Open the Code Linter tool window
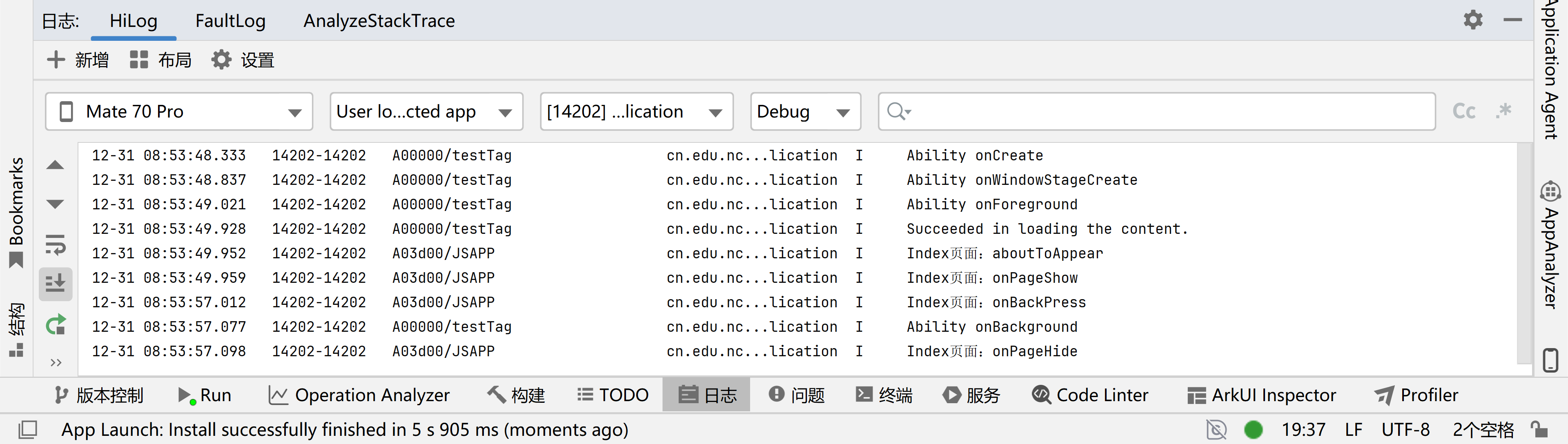This screenshot has width=1568, height=444. pos(1090,395)
